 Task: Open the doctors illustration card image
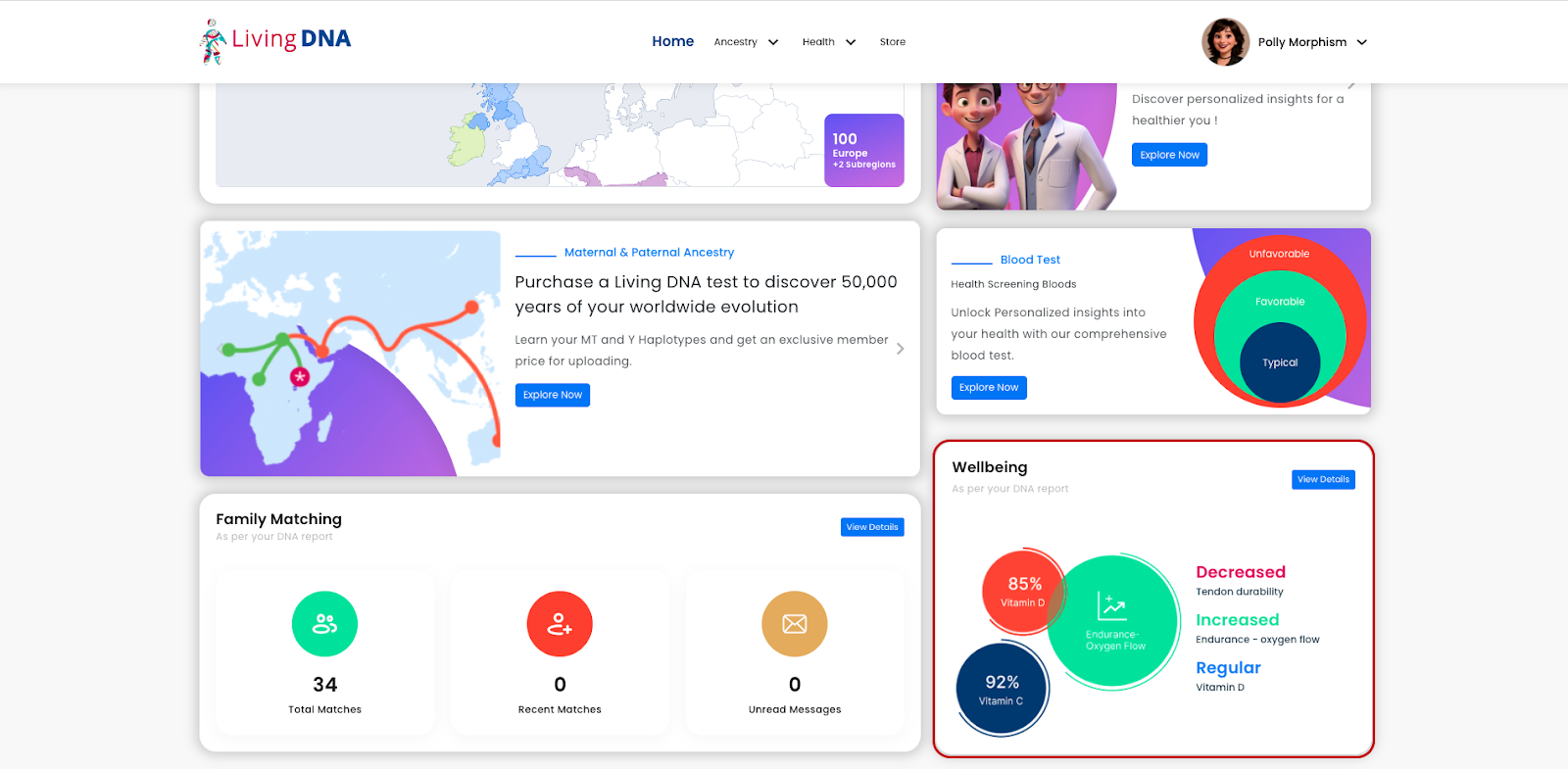(x=1026, y=147)
